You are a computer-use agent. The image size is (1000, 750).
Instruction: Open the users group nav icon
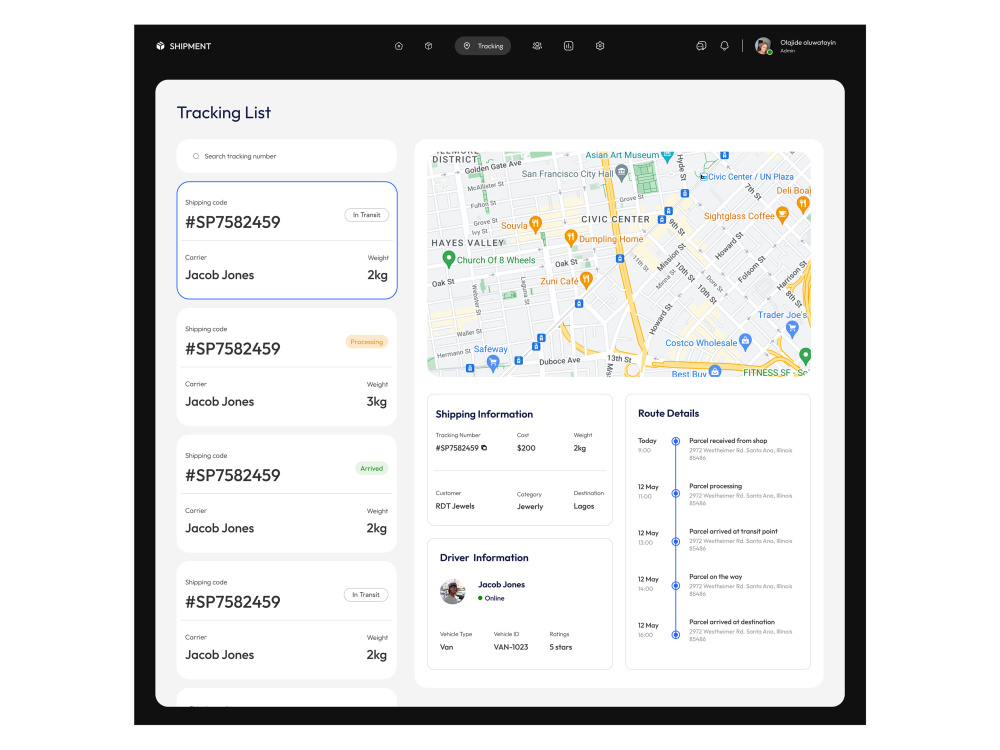click(537, 46)
